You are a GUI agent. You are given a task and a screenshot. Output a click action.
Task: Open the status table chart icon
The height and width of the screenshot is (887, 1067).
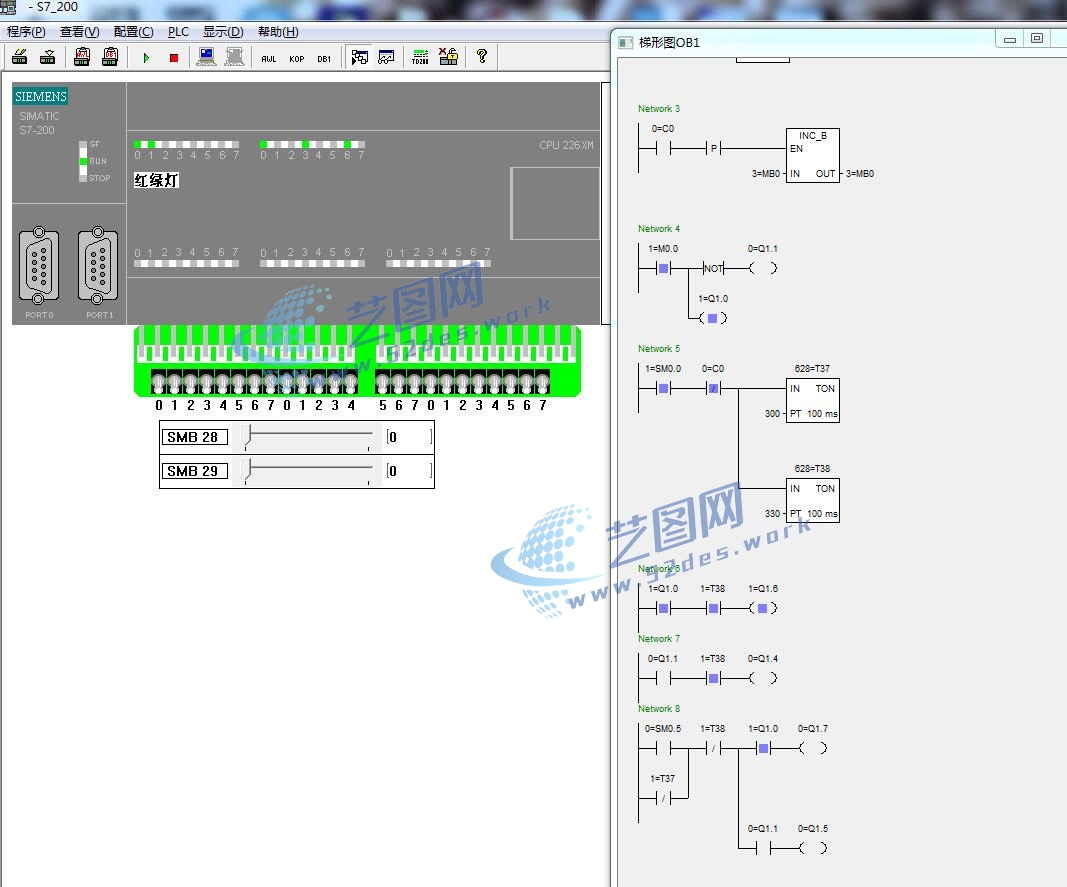(387, 57)
